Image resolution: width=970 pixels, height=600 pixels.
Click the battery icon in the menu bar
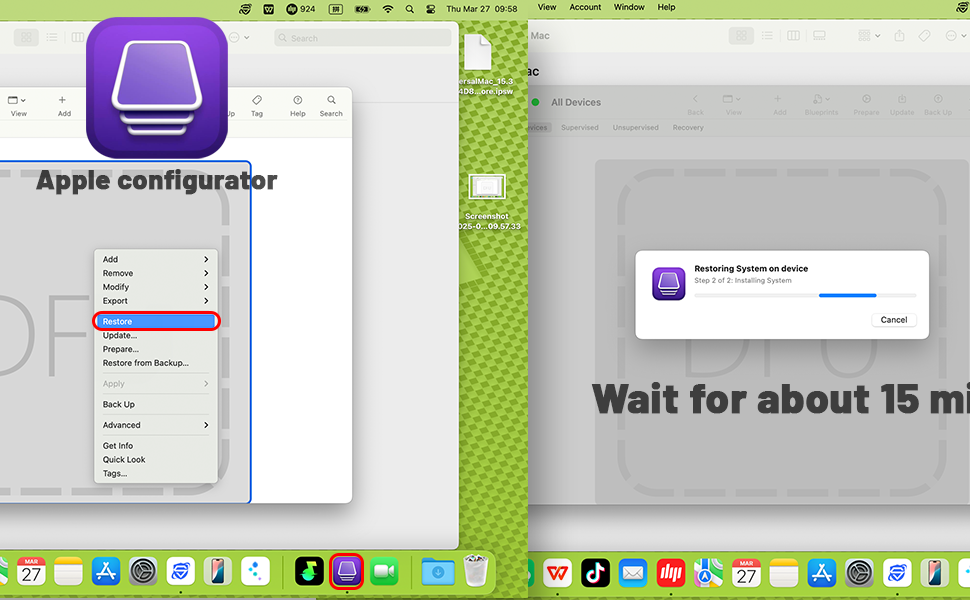[x=362, y=9]
